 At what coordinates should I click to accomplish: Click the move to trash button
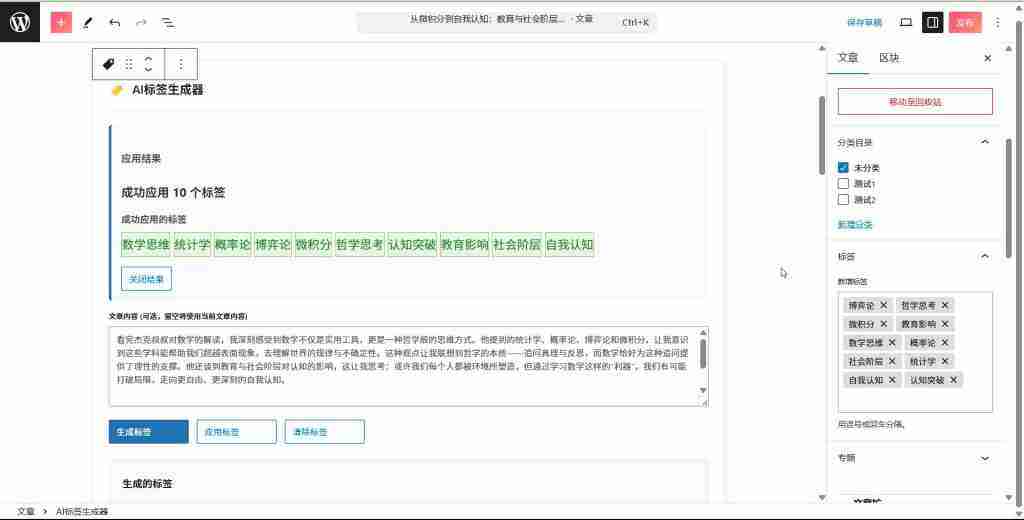(915, 102)
